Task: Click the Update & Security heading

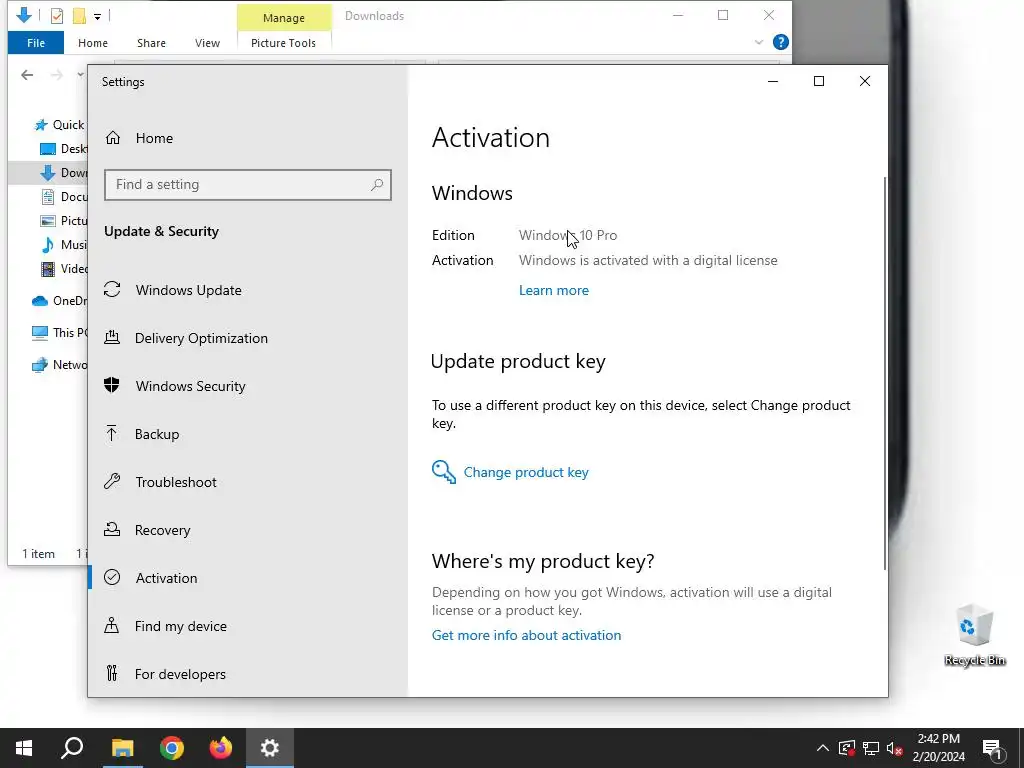Action: [161, 231]
